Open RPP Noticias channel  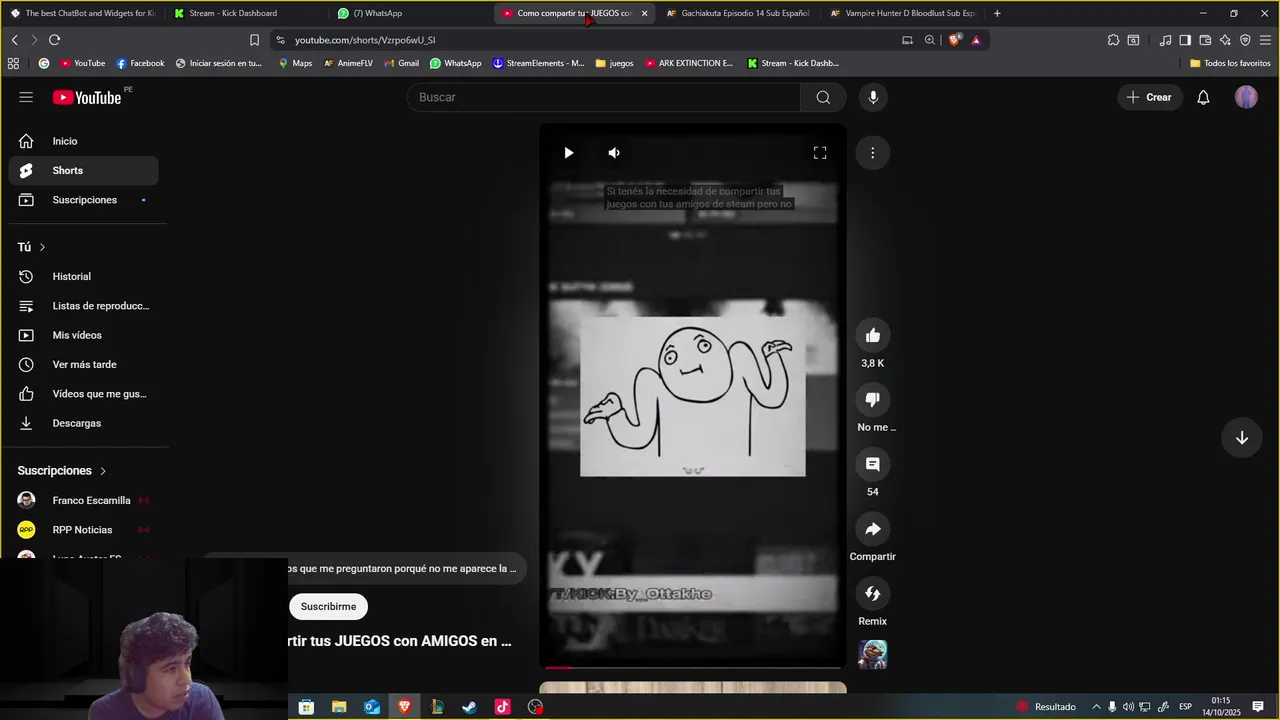[x=83, y=530]
